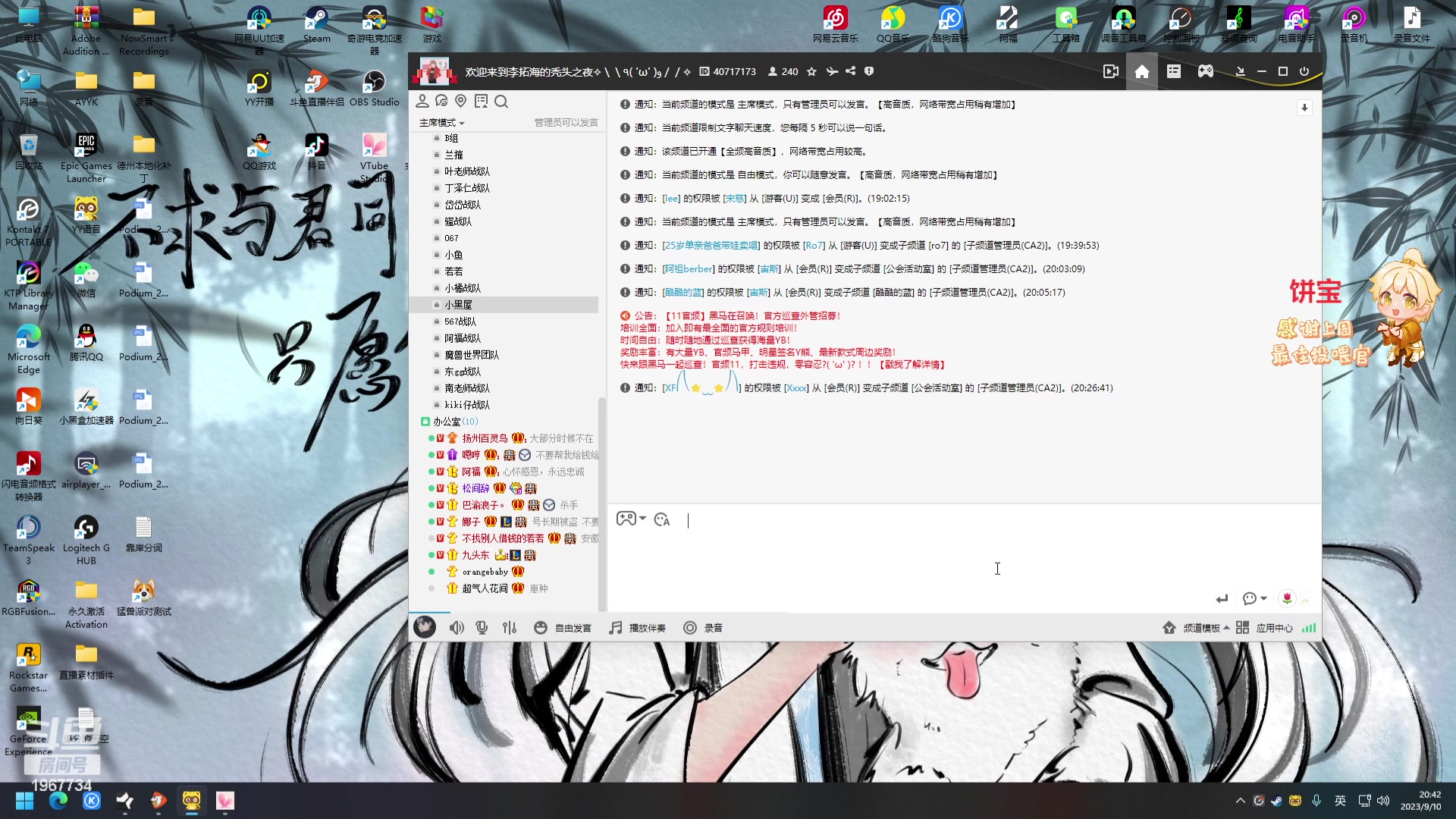Show hidden tray icons chevron
The width and height of the screenshot is (1456, 819).
point(1241,801)
